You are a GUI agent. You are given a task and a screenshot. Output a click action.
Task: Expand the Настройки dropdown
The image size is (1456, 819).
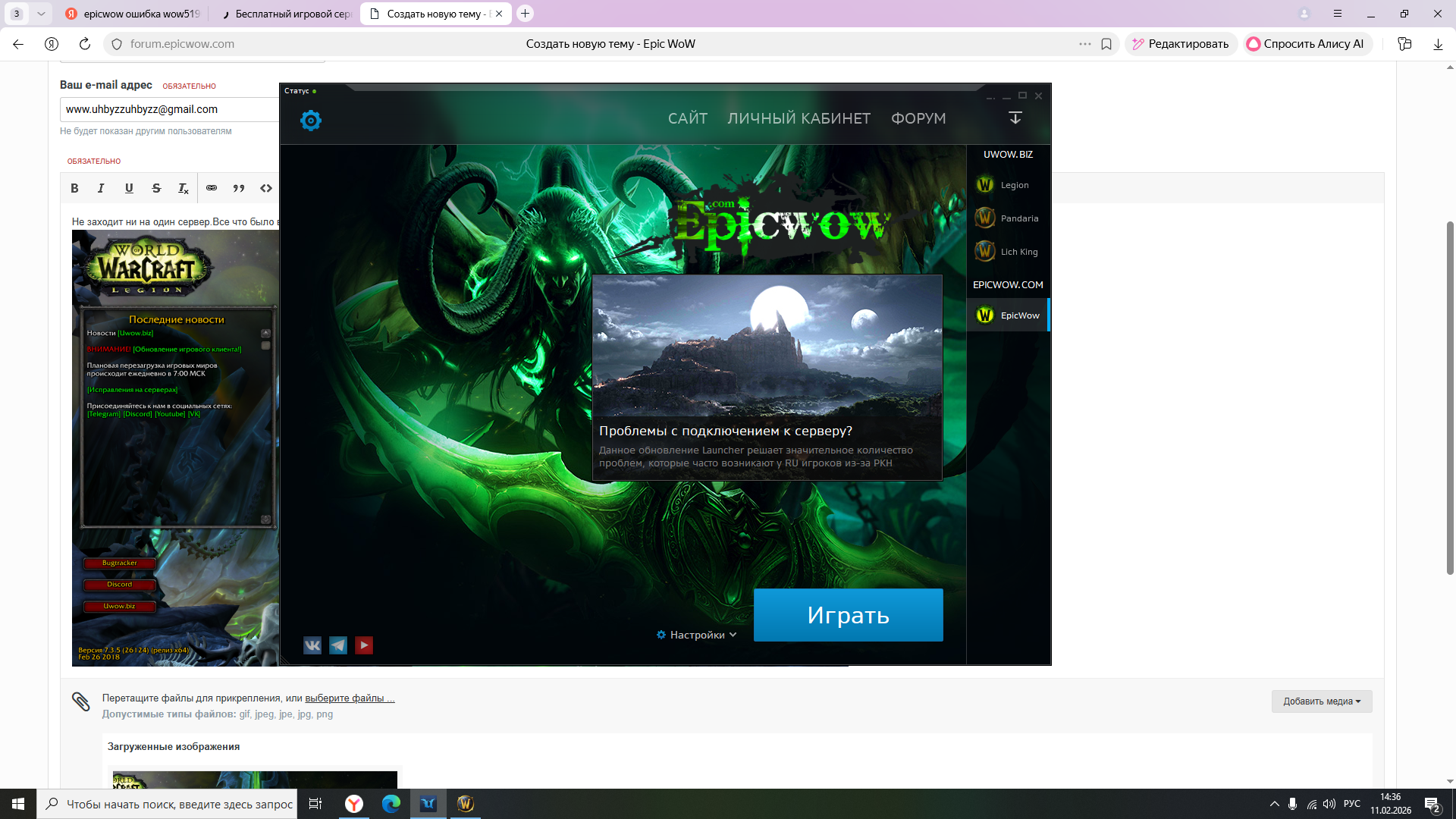click(697, 635)
